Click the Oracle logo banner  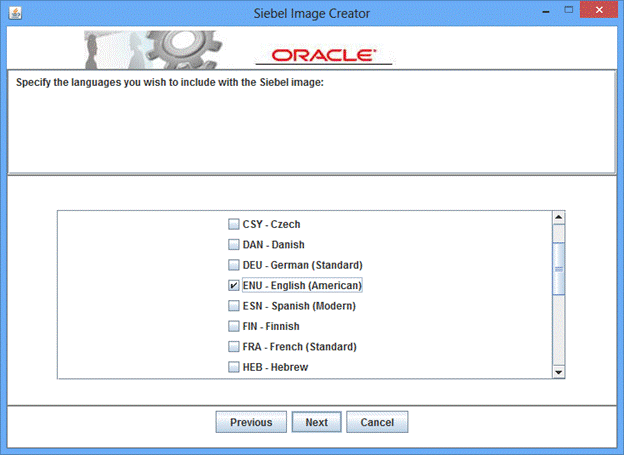(x=324, y=55)
